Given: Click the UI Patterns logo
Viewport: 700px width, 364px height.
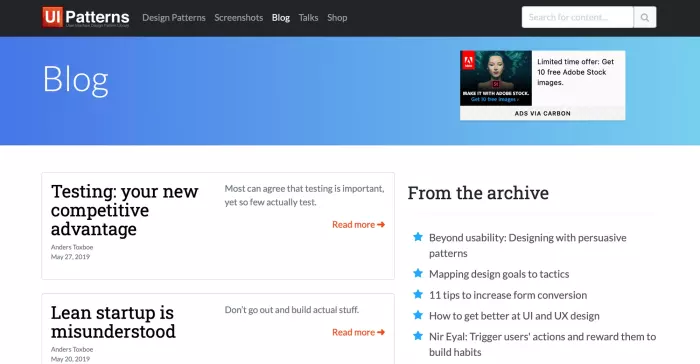Looking at the screenshot, I should pyautogui.click(x=86, y=17).
